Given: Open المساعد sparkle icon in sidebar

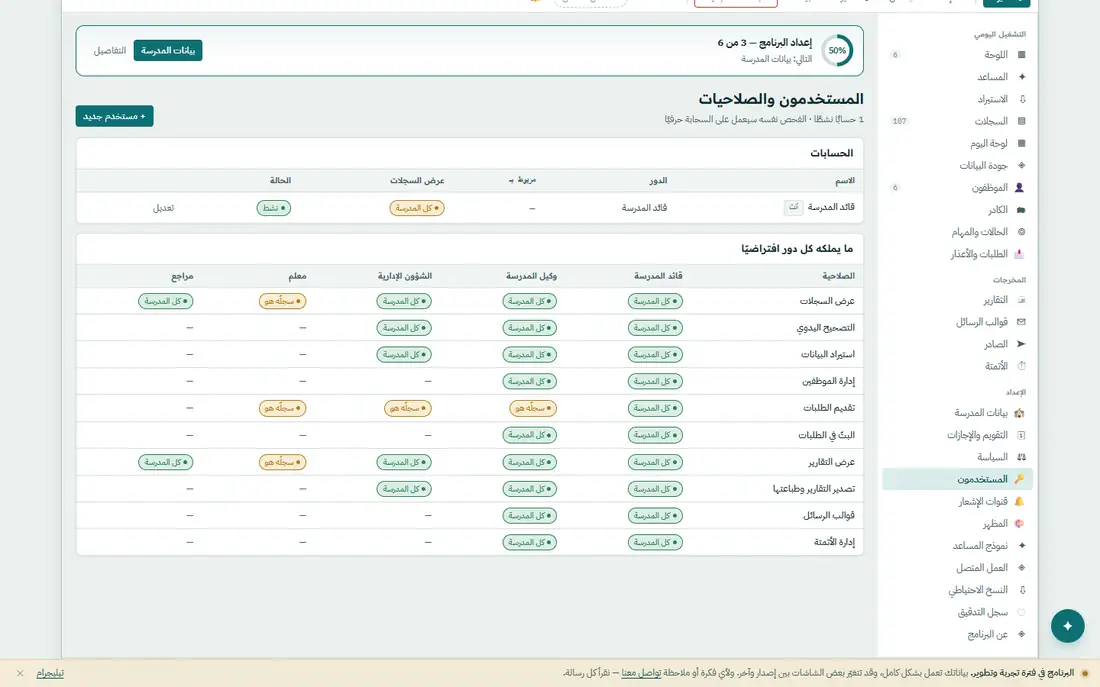Looking at the screenshot, I should point(1021,76).
